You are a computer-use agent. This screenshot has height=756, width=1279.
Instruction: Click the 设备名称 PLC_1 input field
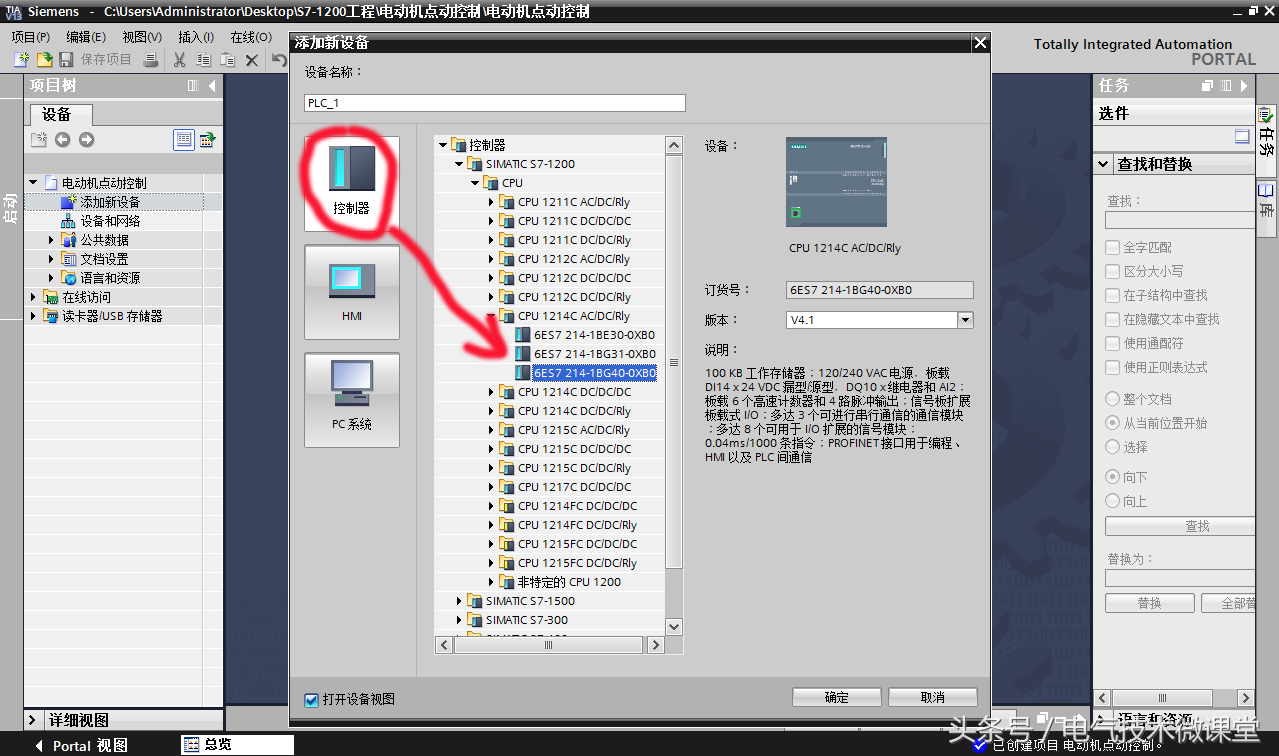[x=495, y=103]
